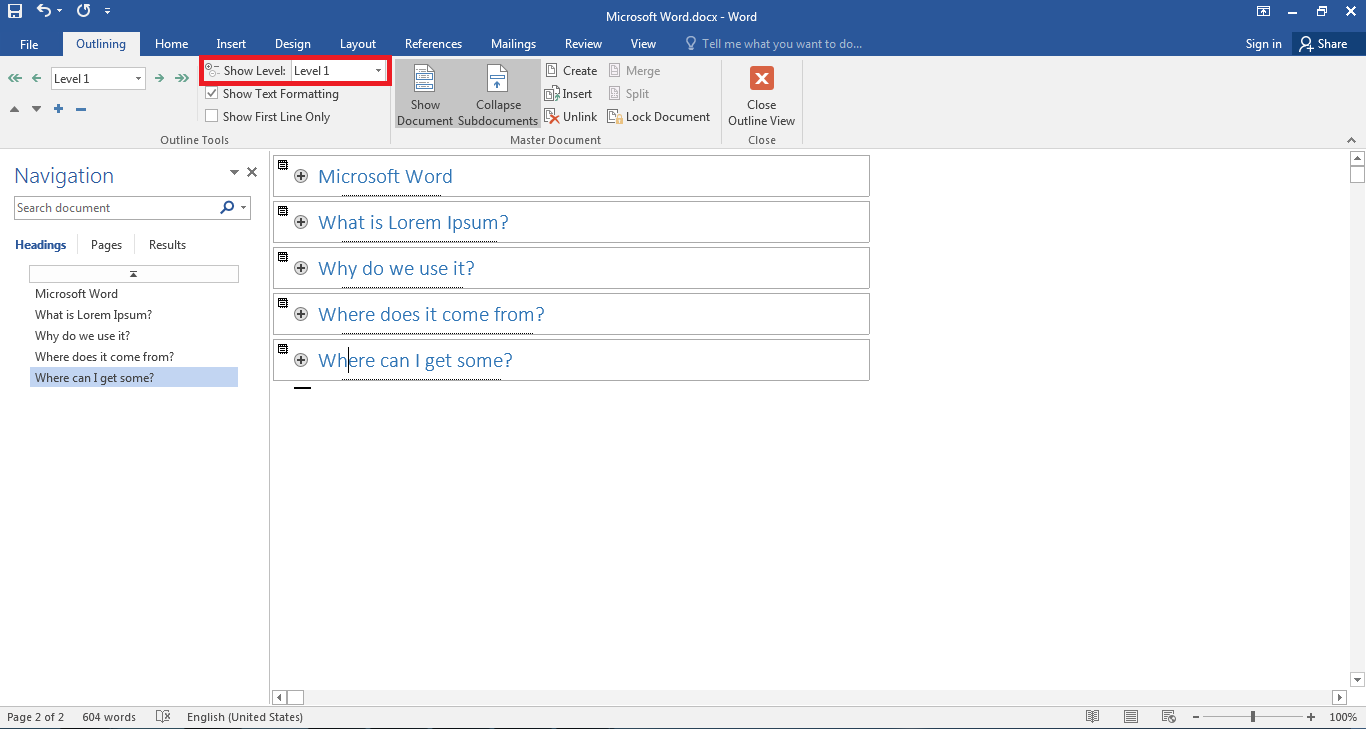Viewport: 1366px width, 729px height.
Task: Click the Promote to Heading 1 double-arrow icon
Action: (x=14, y=78)
